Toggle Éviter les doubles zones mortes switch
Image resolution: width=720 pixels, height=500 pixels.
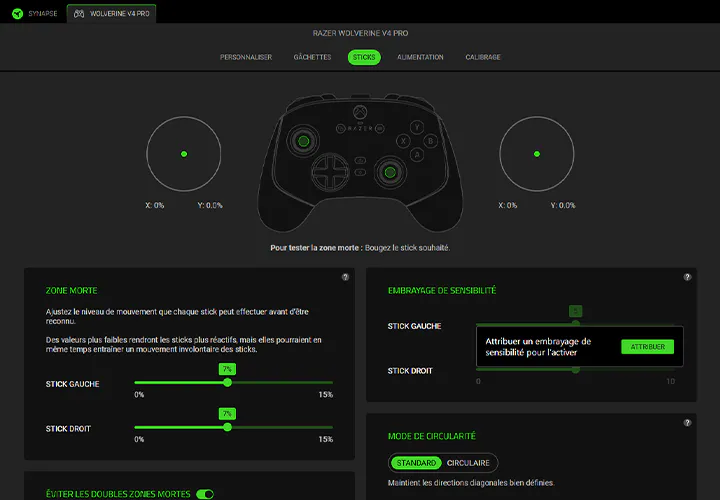(205, 494)
